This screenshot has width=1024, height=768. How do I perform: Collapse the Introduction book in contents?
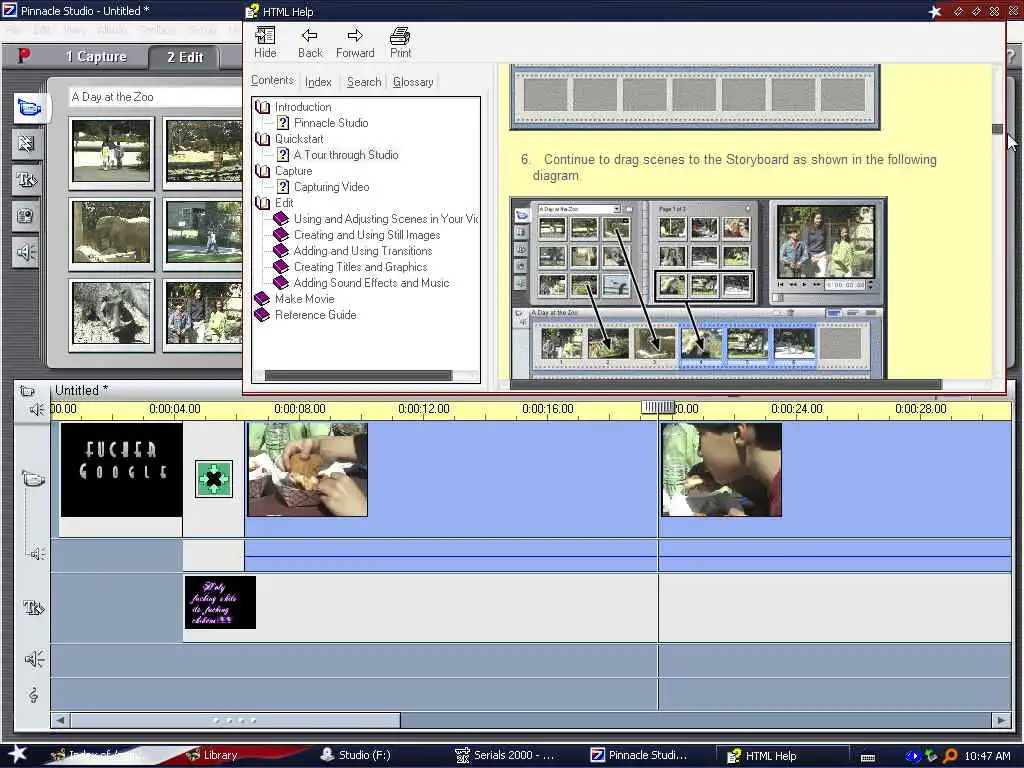point(263,107)
